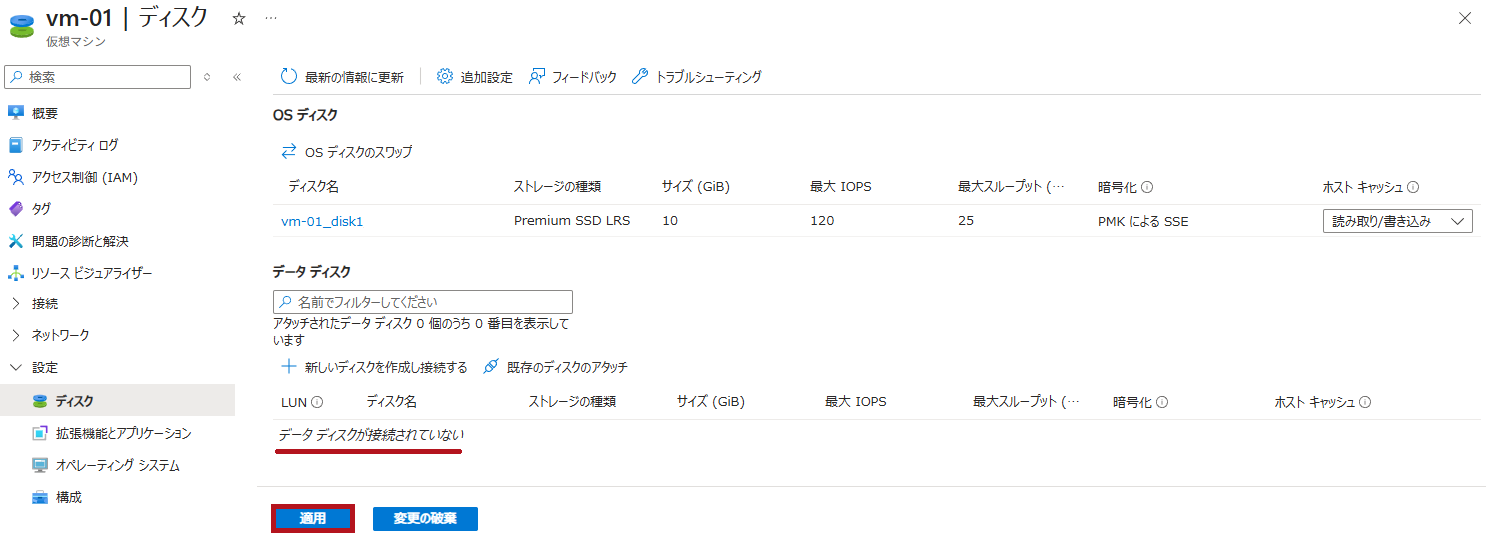Click the フィードバック icon

[x=537, y=77]
